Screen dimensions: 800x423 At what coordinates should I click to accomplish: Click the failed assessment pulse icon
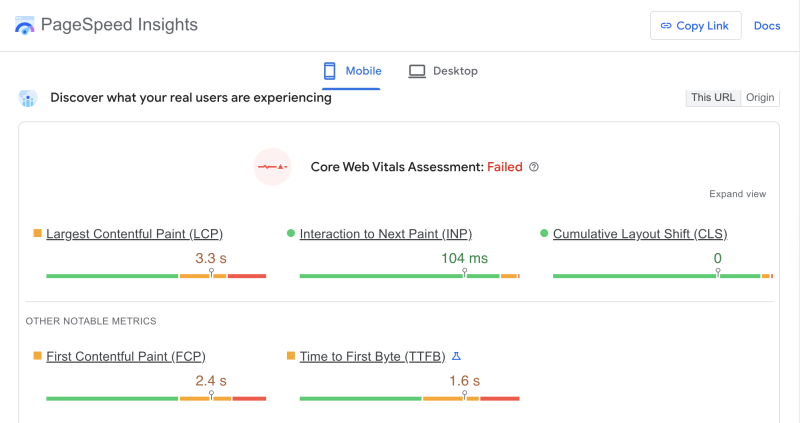pos(272,166)
